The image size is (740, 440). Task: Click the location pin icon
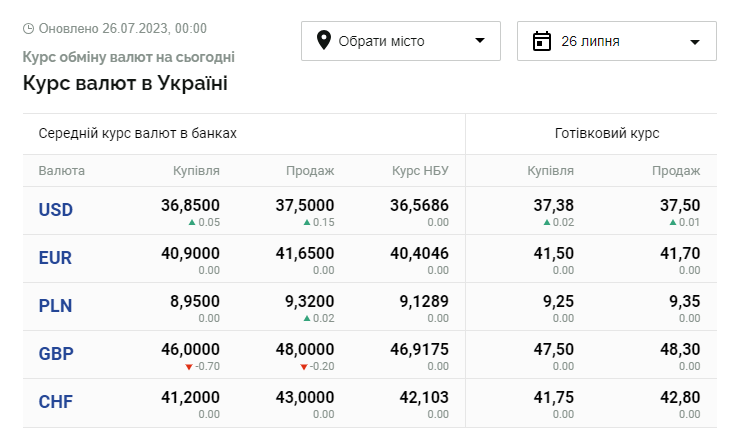pyautogui.click(x=323, y=41)
